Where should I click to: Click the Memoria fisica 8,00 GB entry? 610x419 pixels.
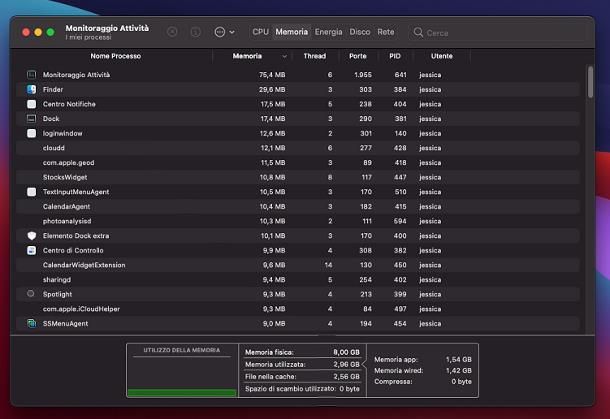point(302,352)
